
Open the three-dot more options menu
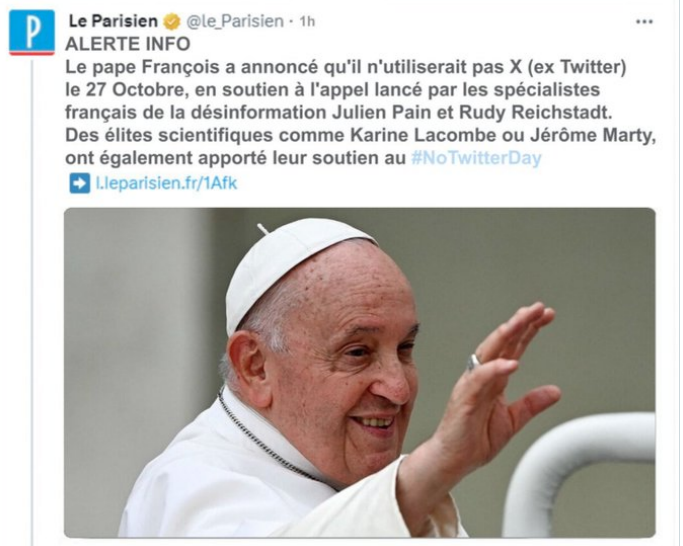[644, 21]
